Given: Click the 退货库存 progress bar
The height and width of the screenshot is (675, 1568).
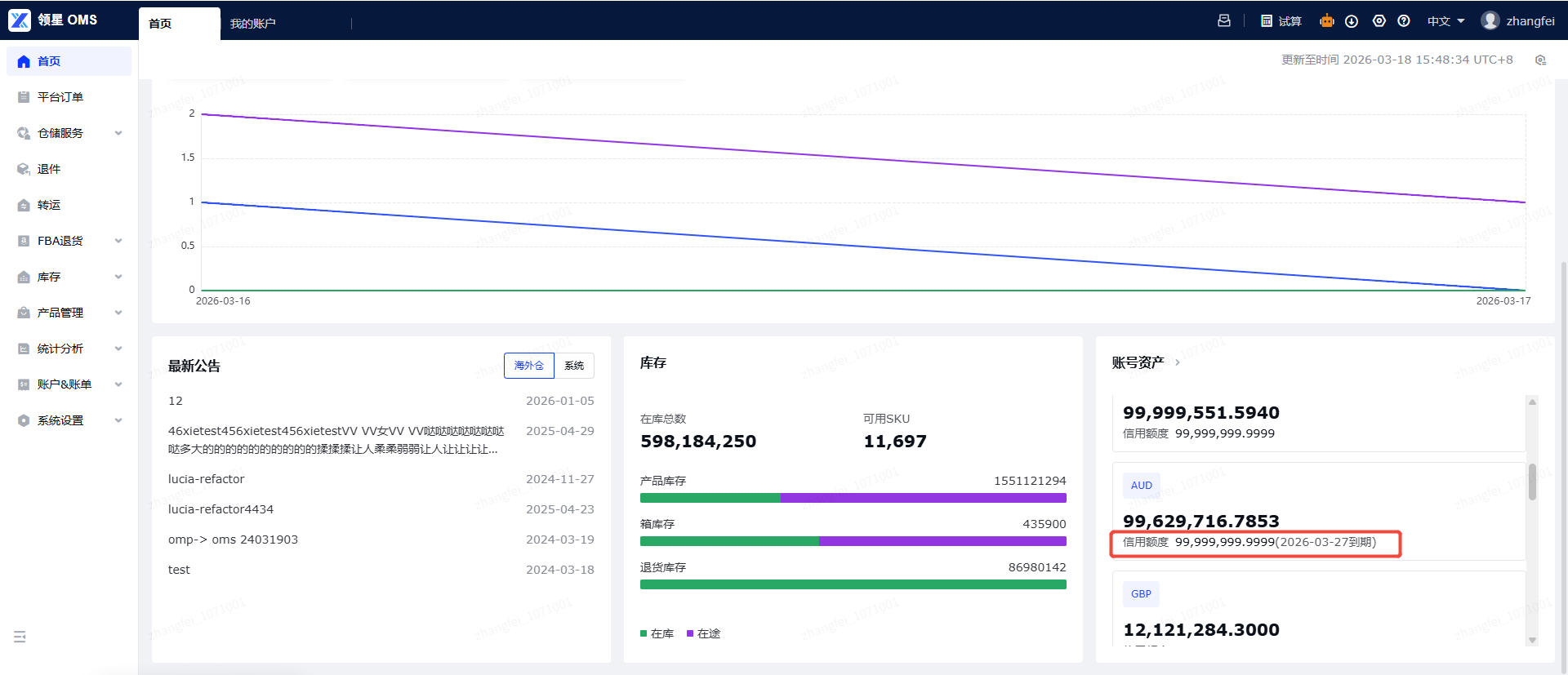Looking at the screenshot, I should click(853, 584).
